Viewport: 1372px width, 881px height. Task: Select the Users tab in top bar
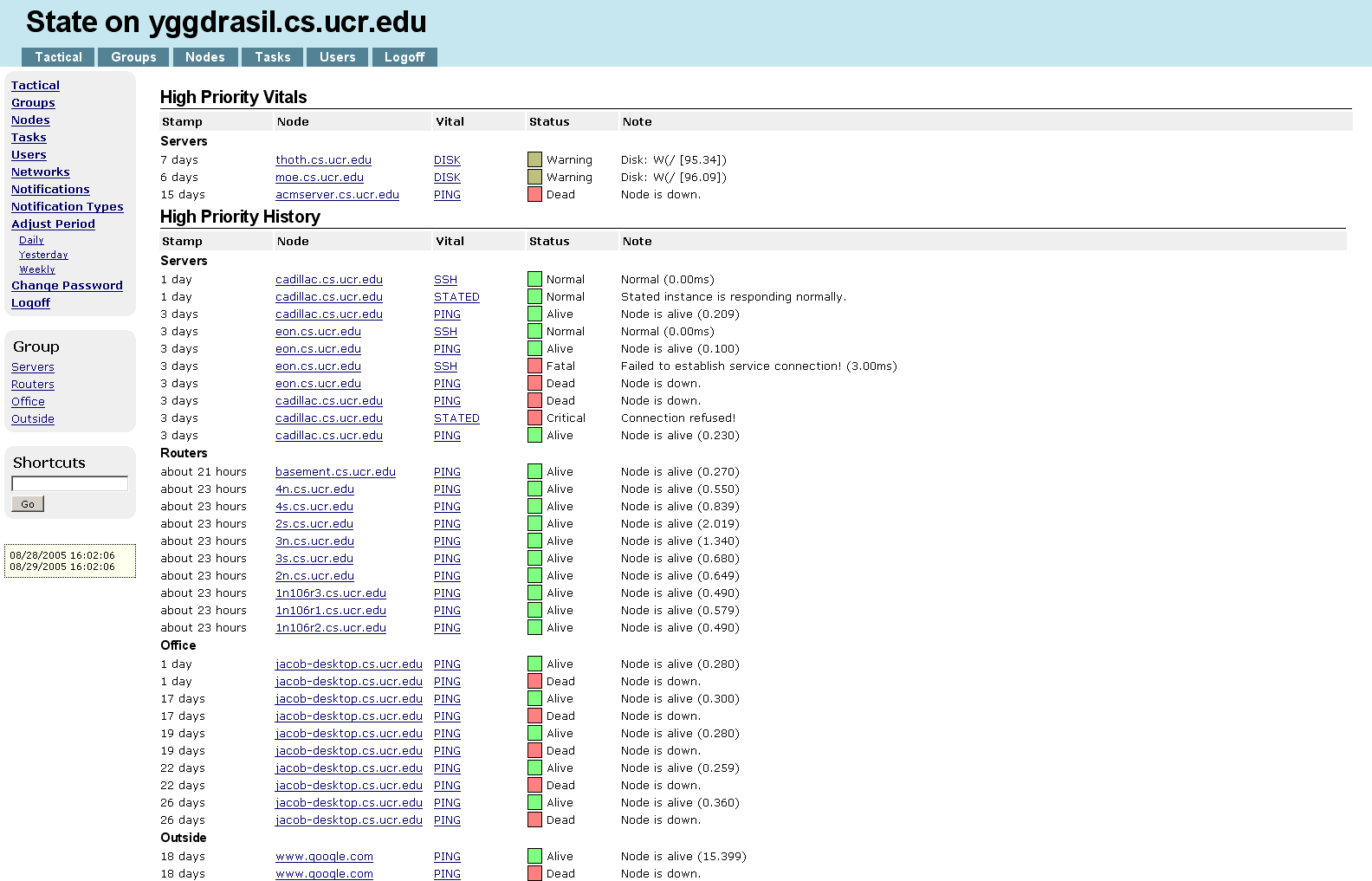[x=337, y=57]
